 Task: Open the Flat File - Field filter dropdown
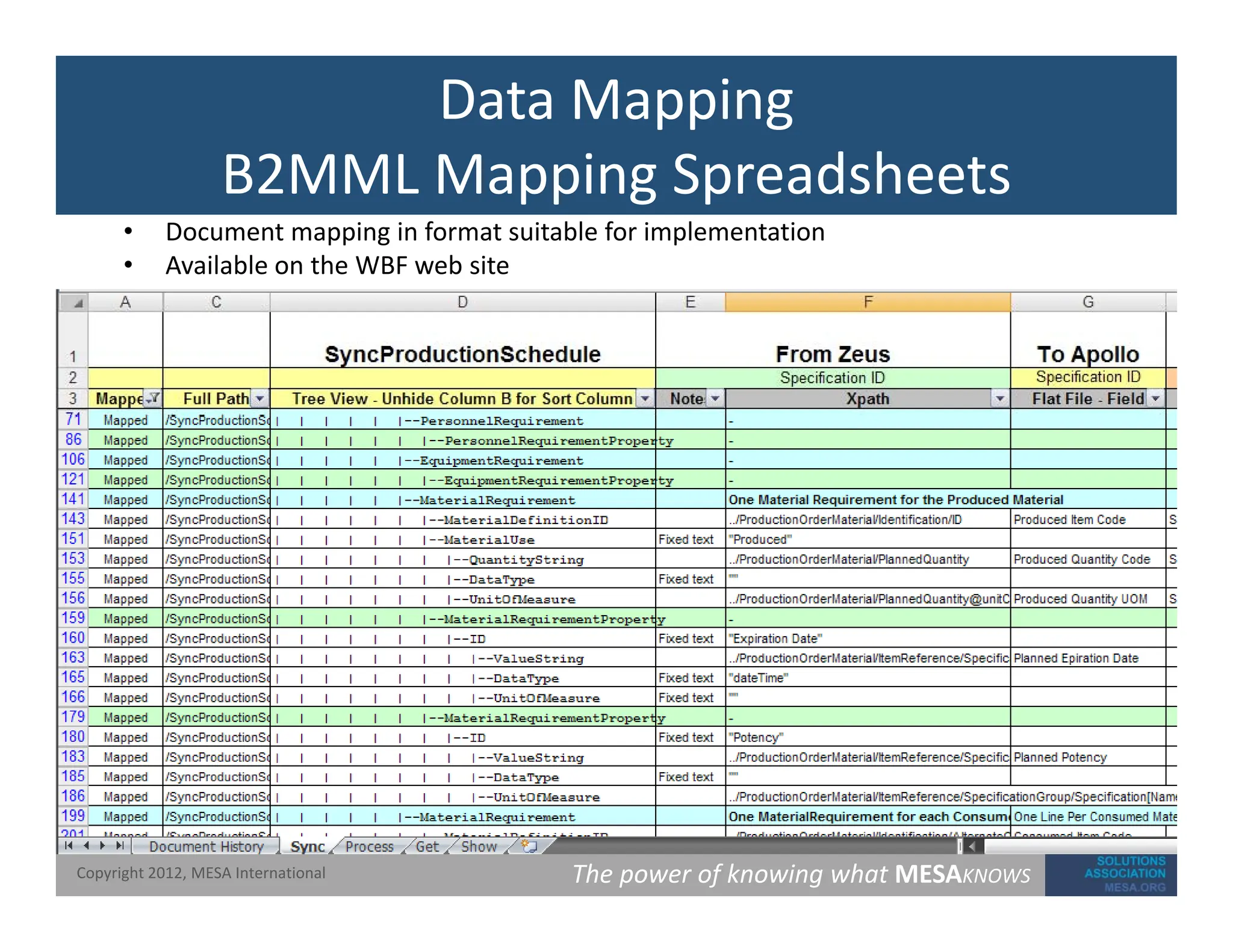coord(1155,398)
